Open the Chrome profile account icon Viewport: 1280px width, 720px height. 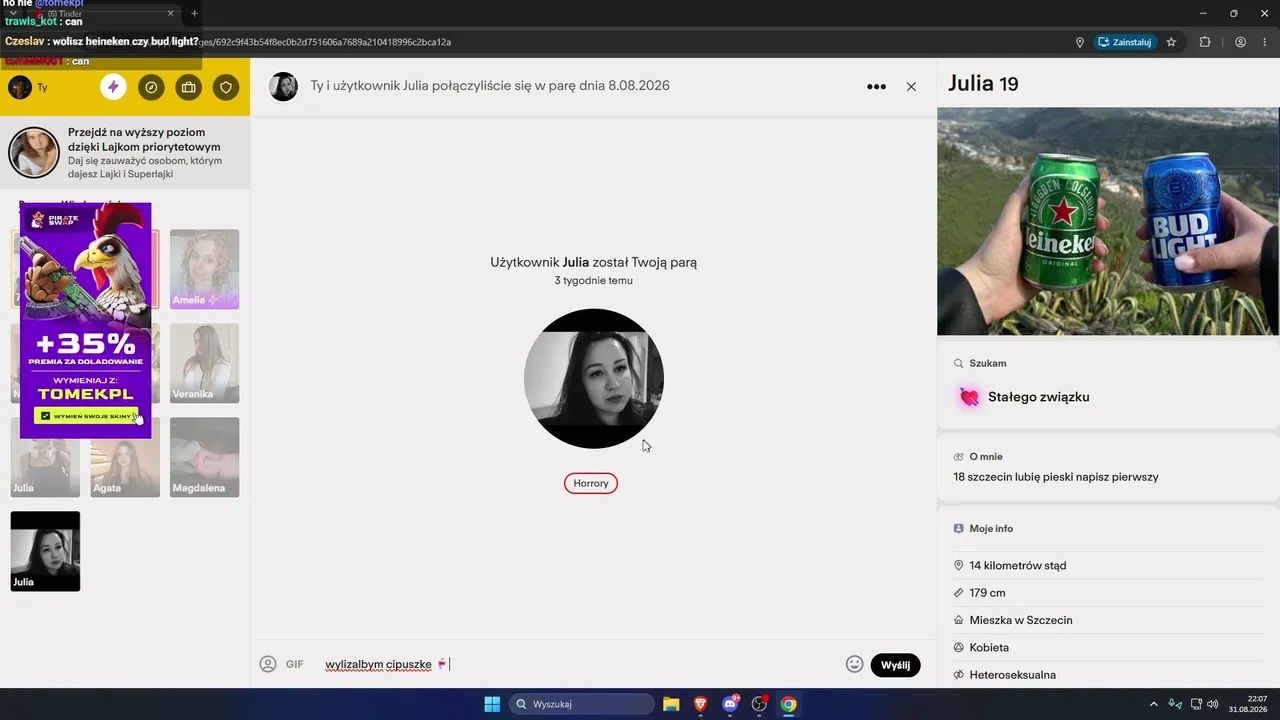1240,42
